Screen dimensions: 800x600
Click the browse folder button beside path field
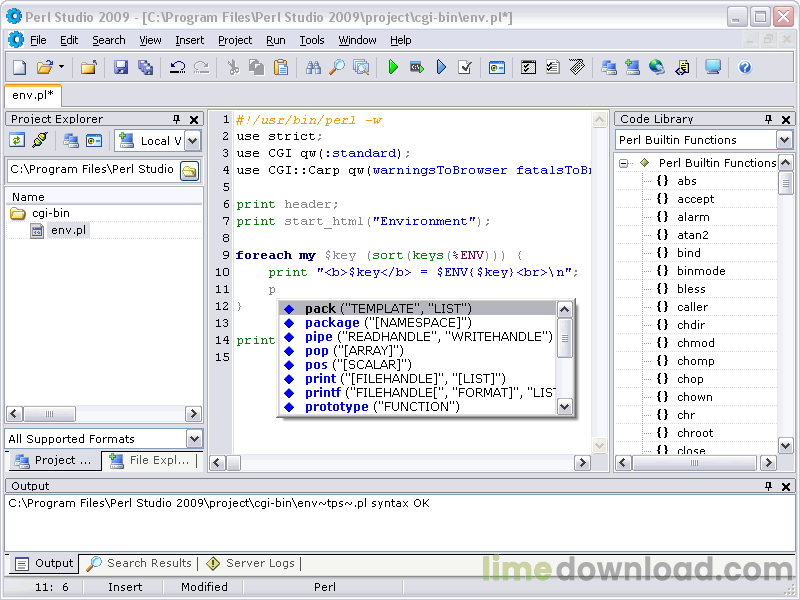[189, 170]
